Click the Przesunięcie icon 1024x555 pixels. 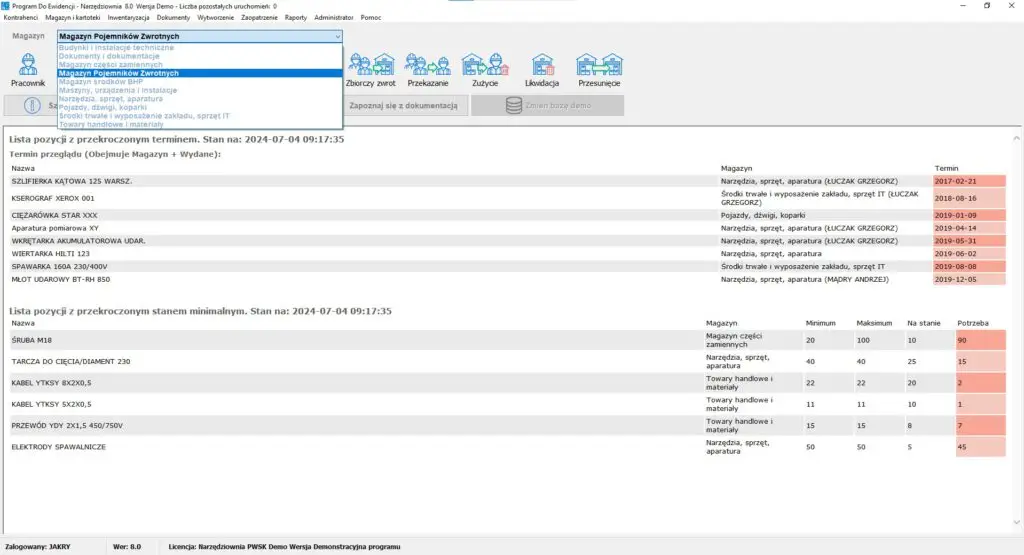click(x=599, y=66)
